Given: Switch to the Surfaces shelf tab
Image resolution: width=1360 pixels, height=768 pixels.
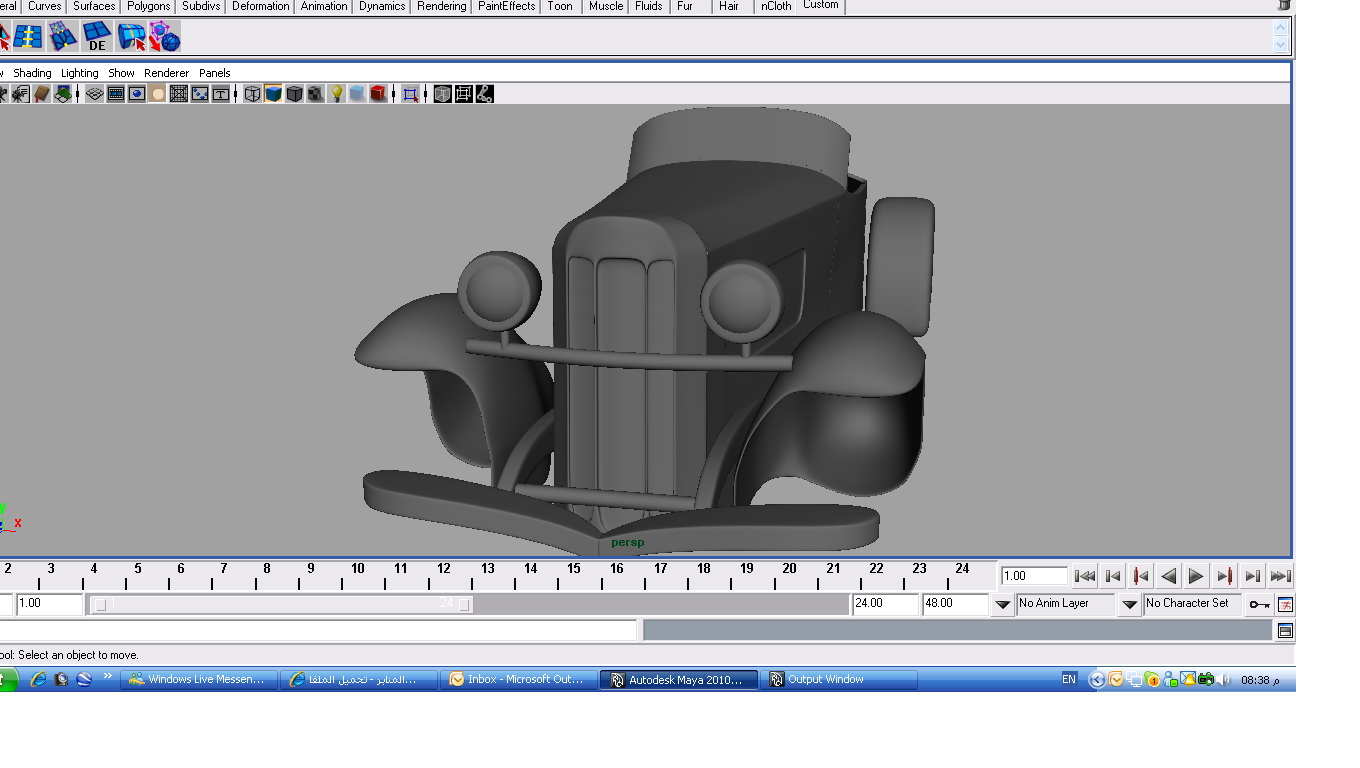Looking at the screenshot, I should pyautogui.click(x=94, y=6).
